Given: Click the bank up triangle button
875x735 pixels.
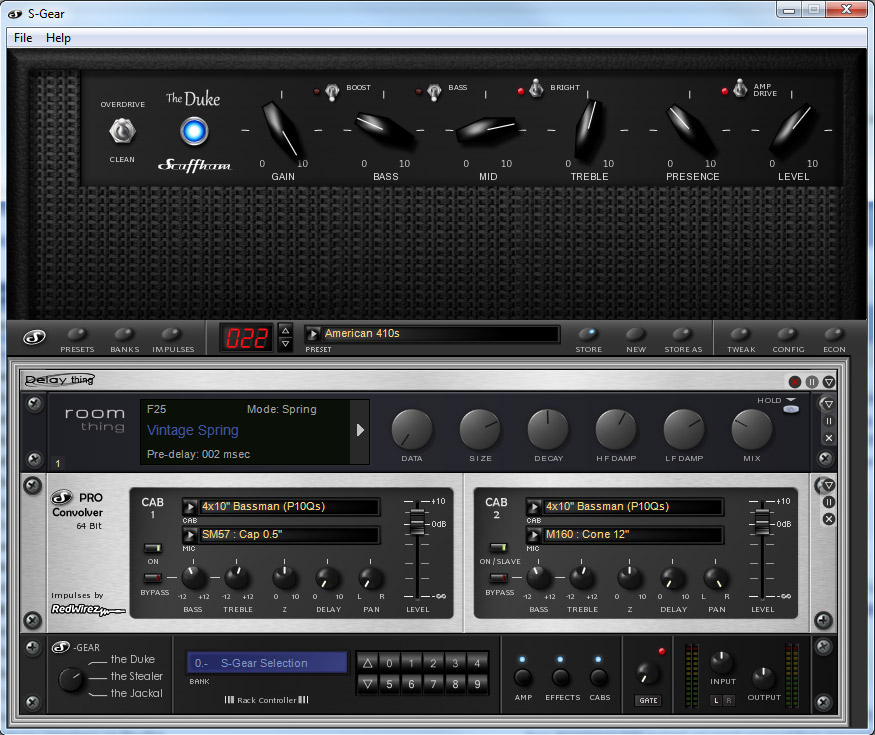Looking at the screenshot, I should tap(367, 664).
